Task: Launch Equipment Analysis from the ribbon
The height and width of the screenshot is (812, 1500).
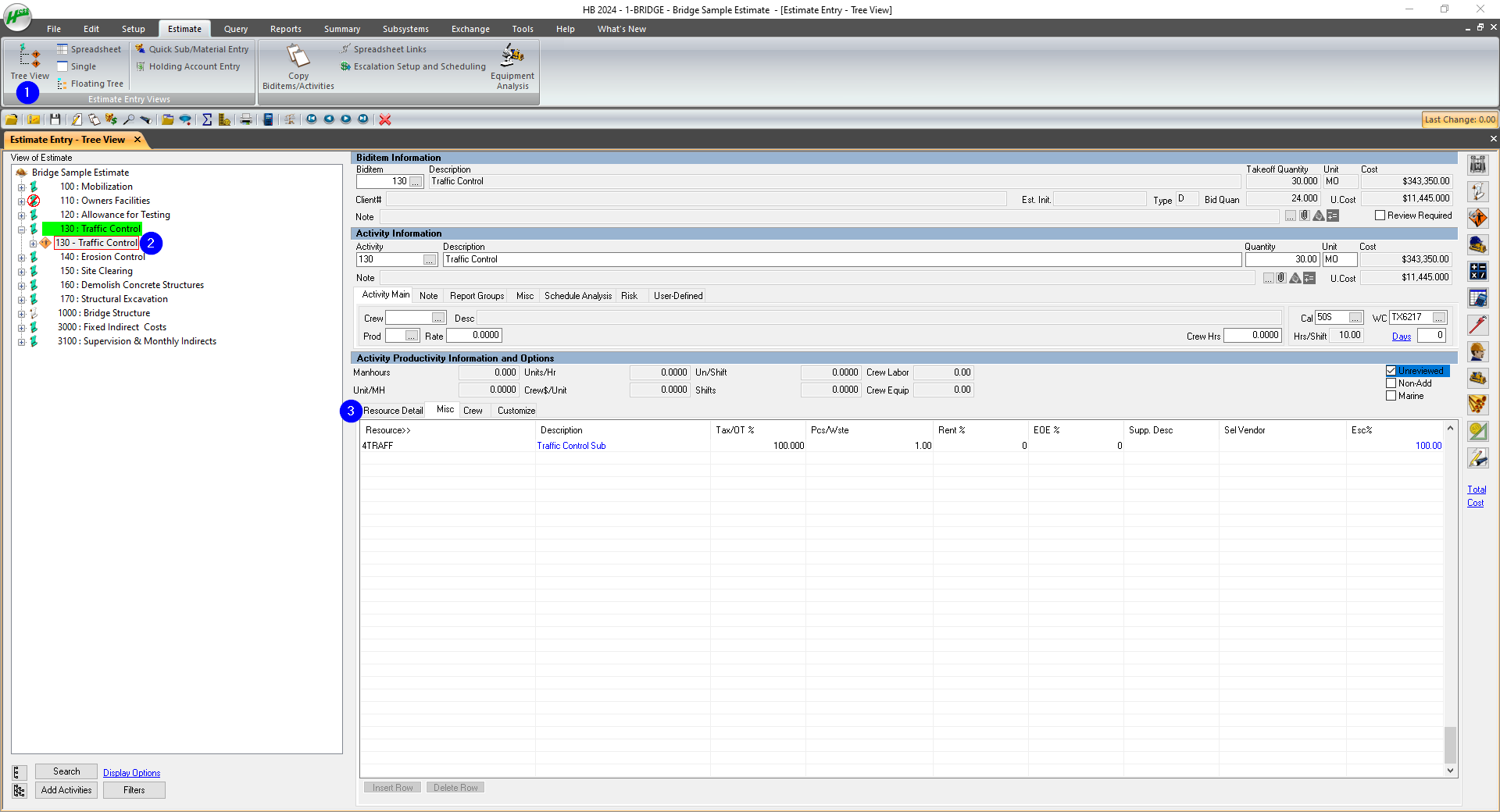Action: click(x=512, y=66)
